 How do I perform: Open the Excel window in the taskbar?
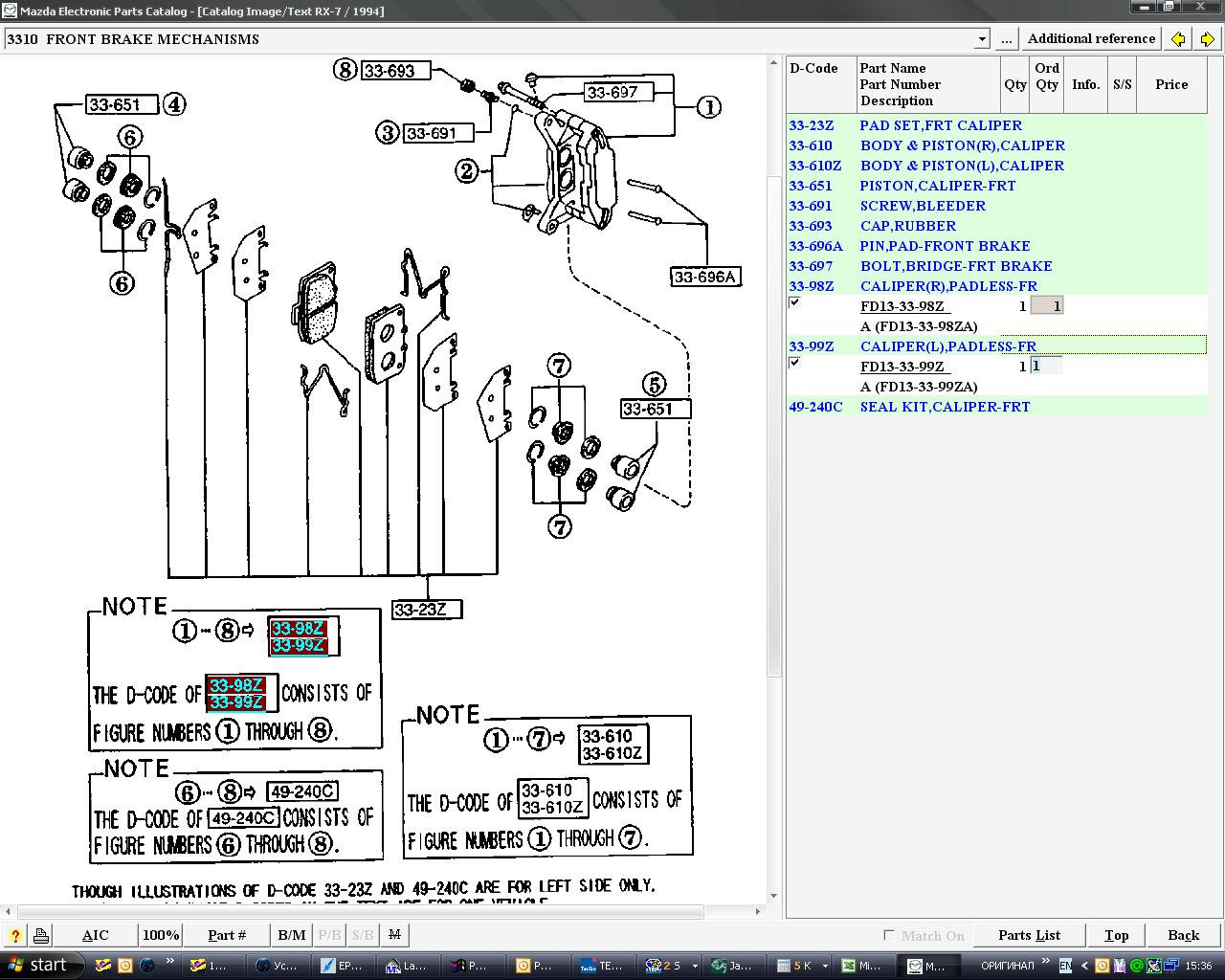[860, 965]
